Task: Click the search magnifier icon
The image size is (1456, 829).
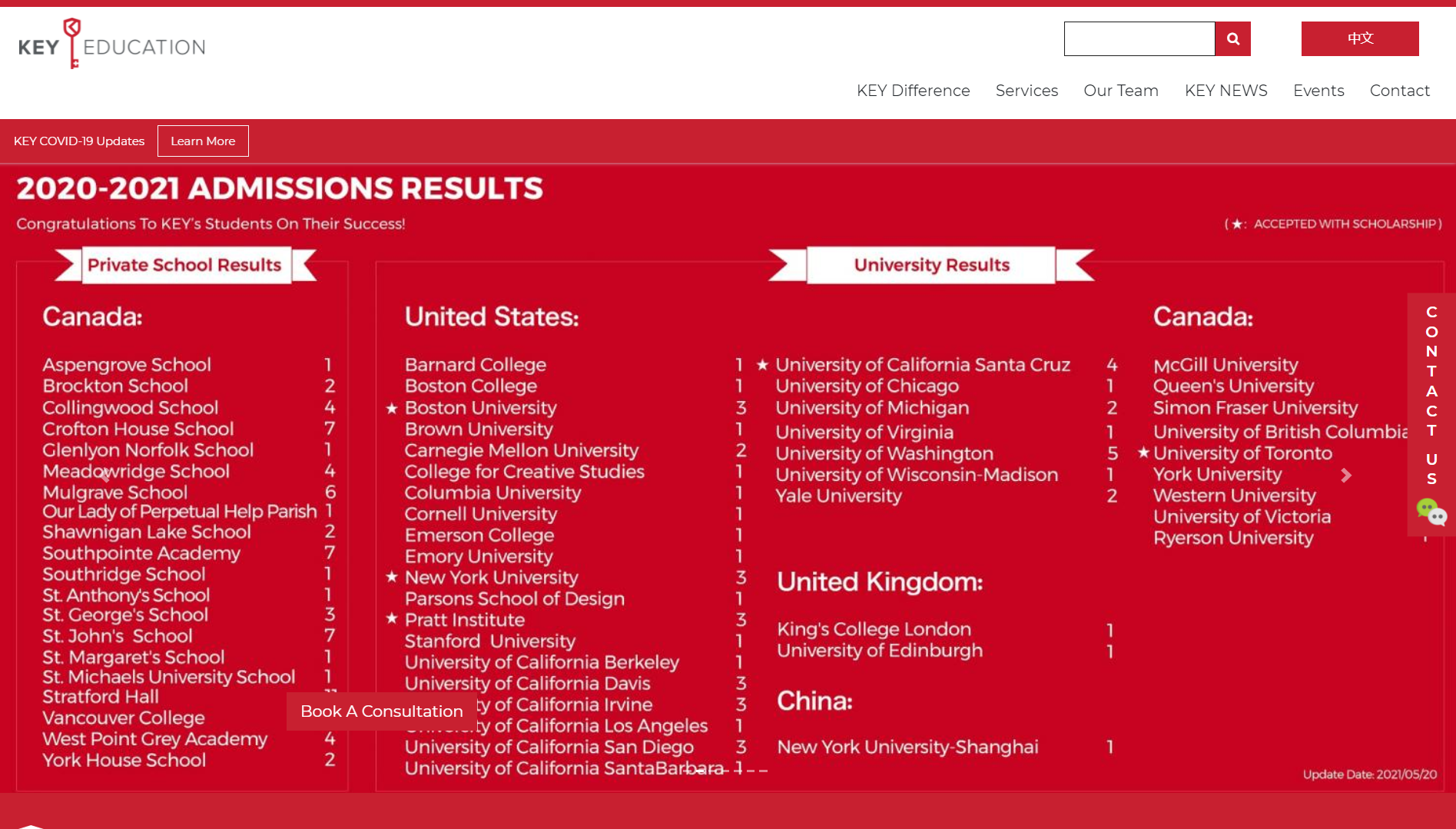Action: click(1232, 39)
